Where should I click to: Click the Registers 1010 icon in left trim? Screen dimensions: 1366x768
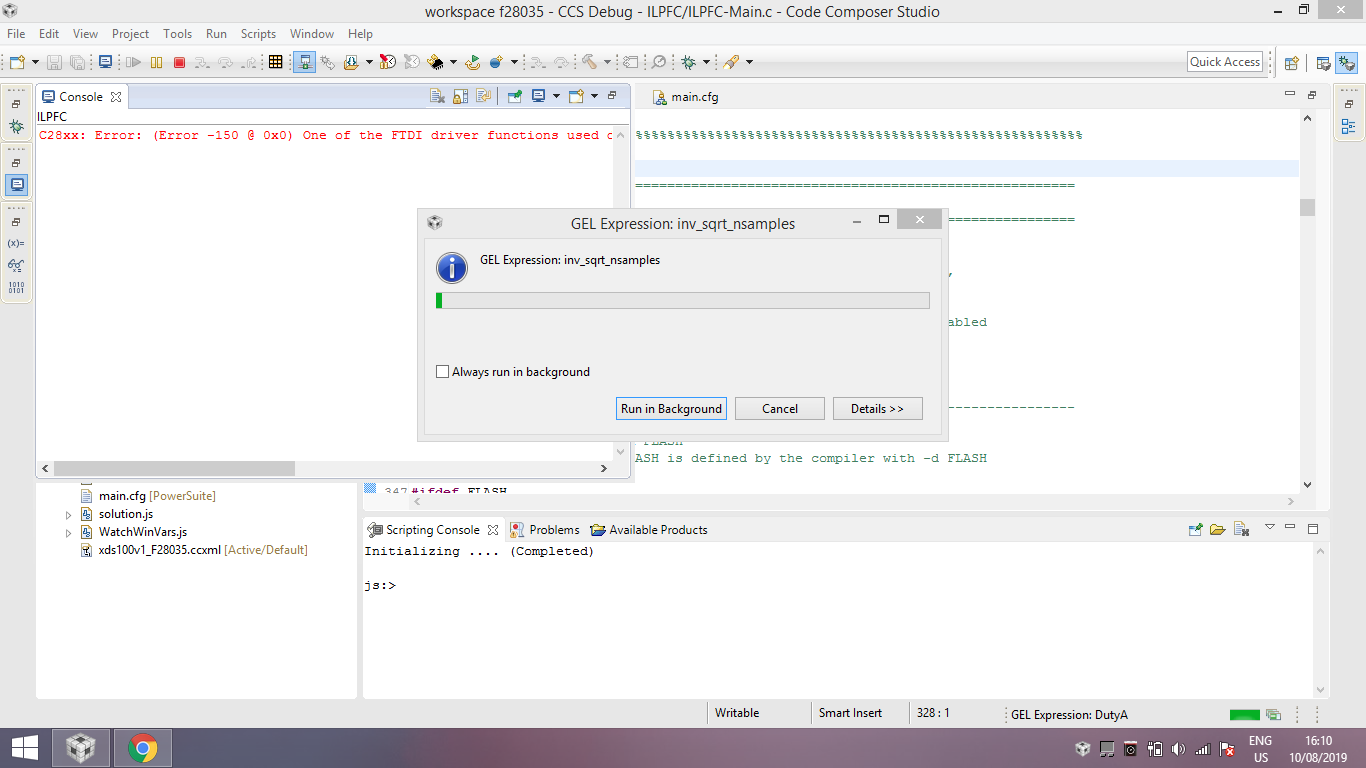pyautogui.click(x=16, y=288)
